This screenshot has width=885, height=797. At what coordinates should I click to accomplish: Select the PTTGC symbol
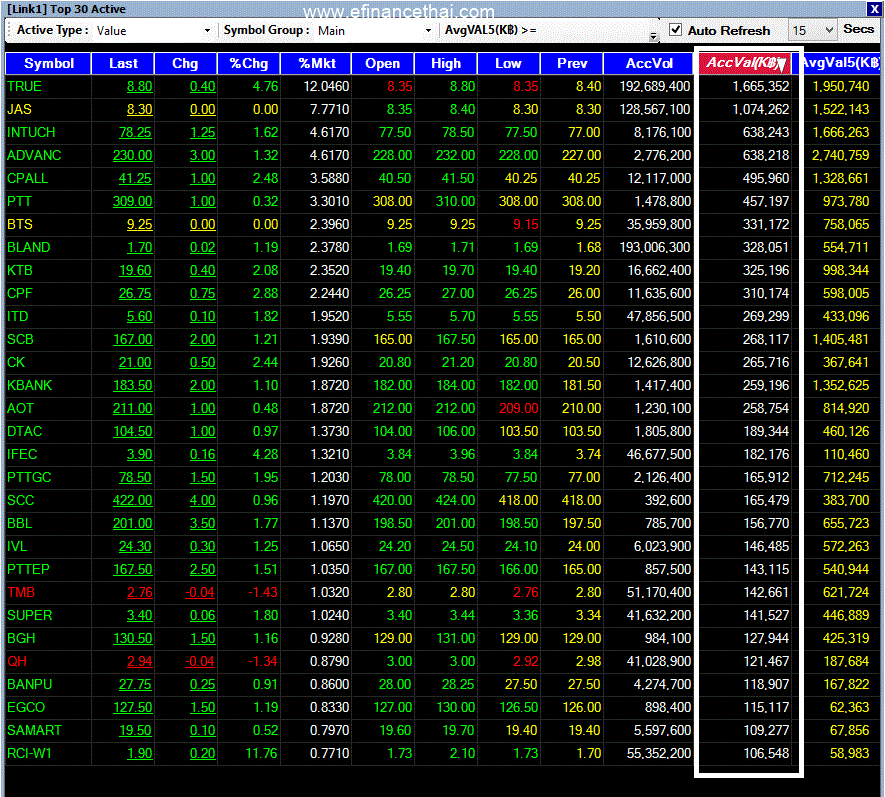29,478
